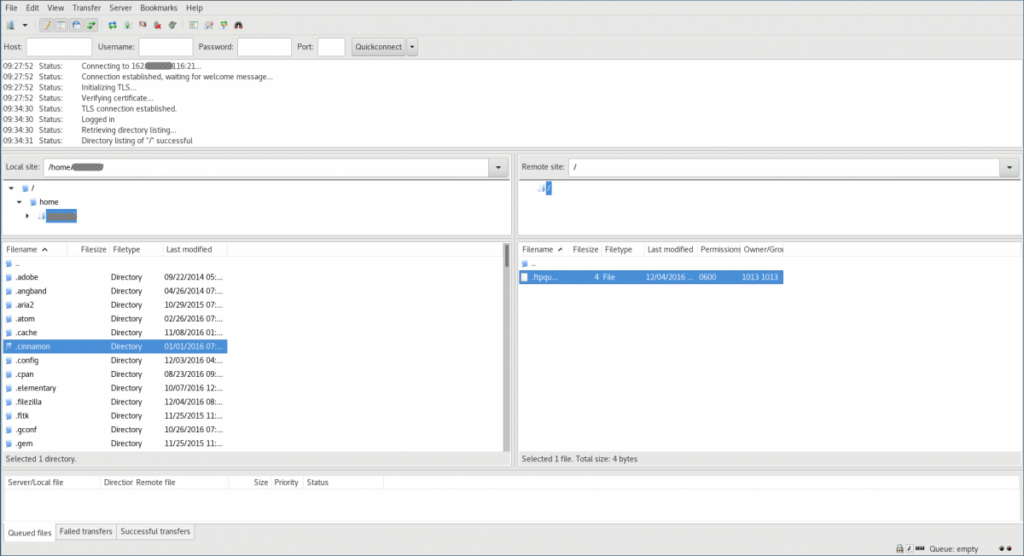Open the File menu

tap(11, 8)
